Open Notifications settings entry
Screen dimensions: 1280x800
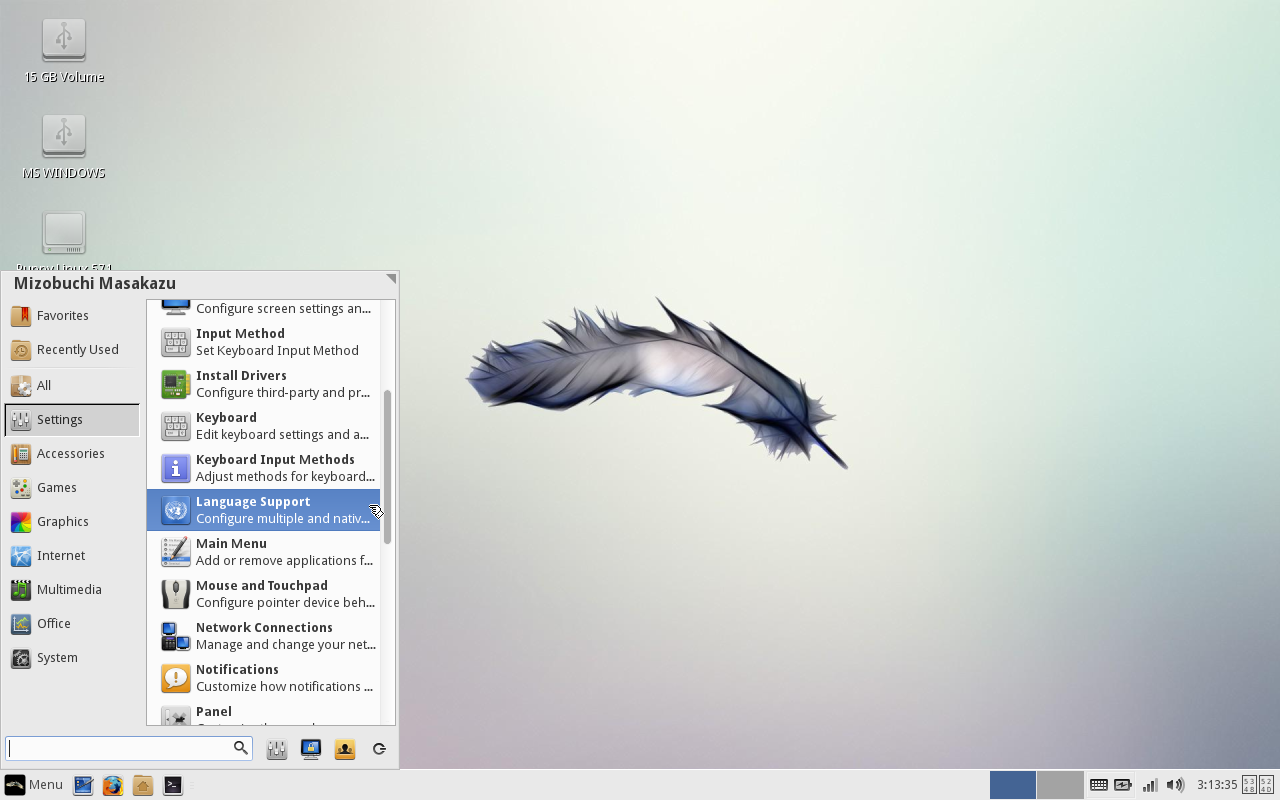(263, 678)
